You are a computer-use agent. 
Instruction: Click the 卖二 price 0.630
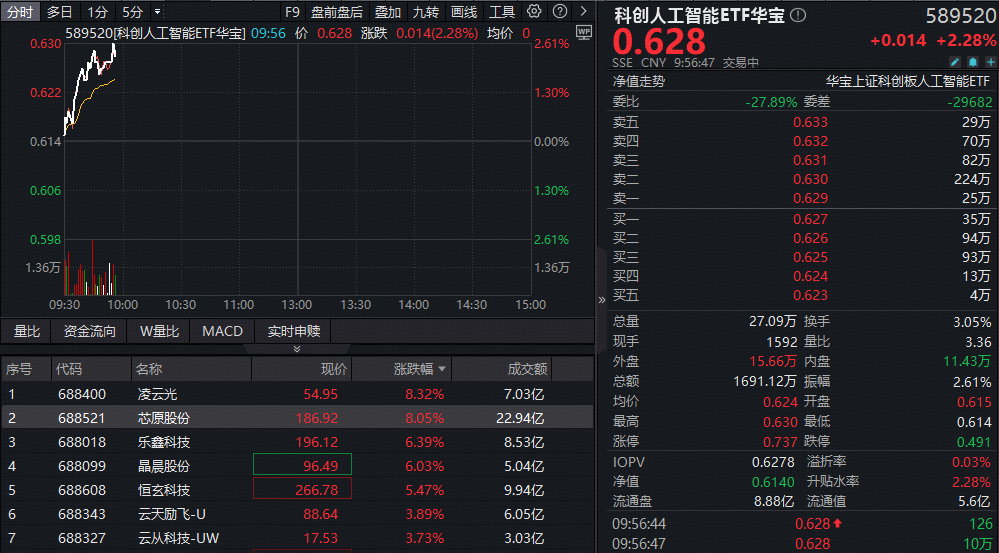[x=810, y=180]
